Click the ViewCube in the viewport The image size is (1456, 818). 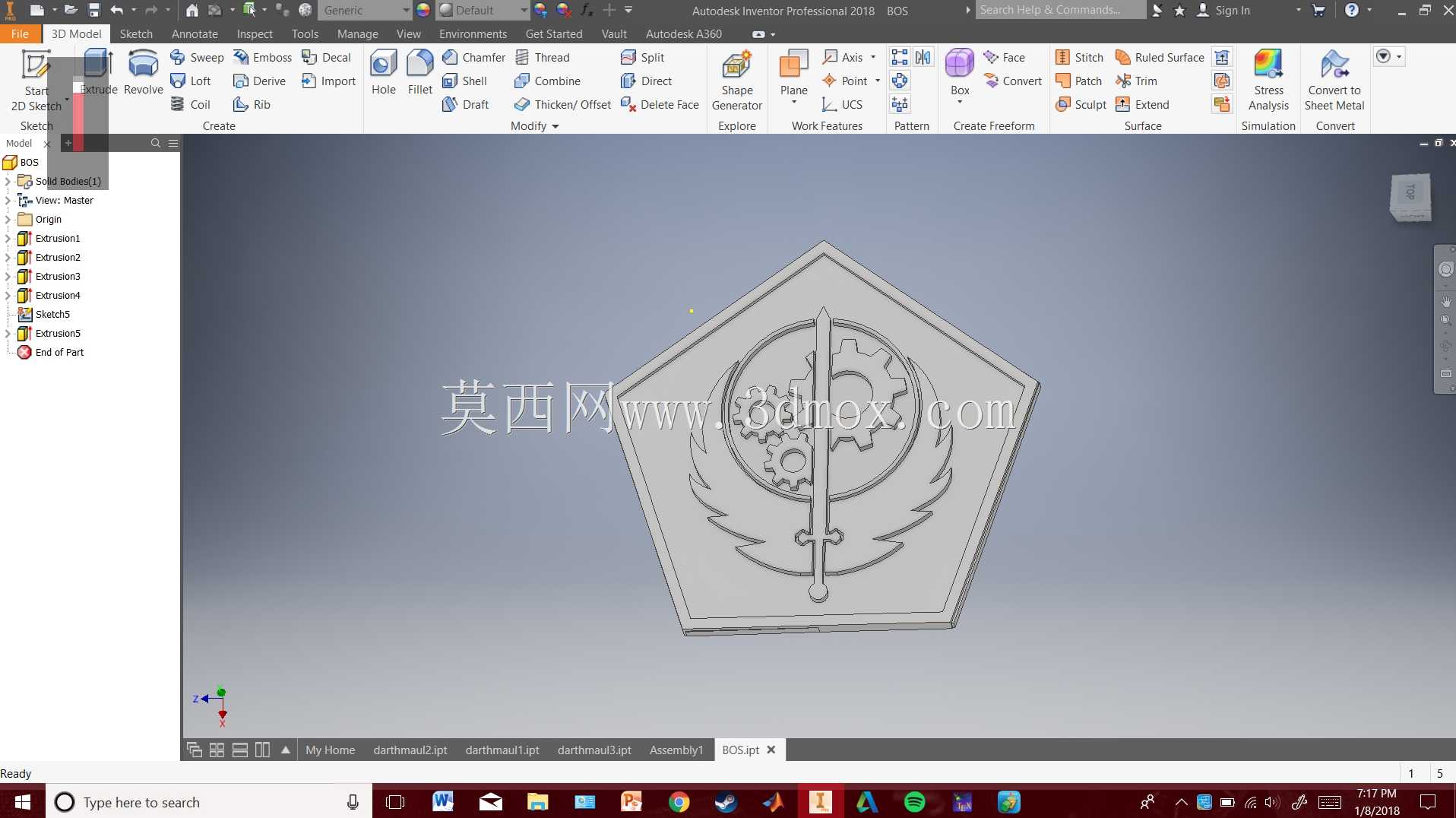pos(1411,197)
